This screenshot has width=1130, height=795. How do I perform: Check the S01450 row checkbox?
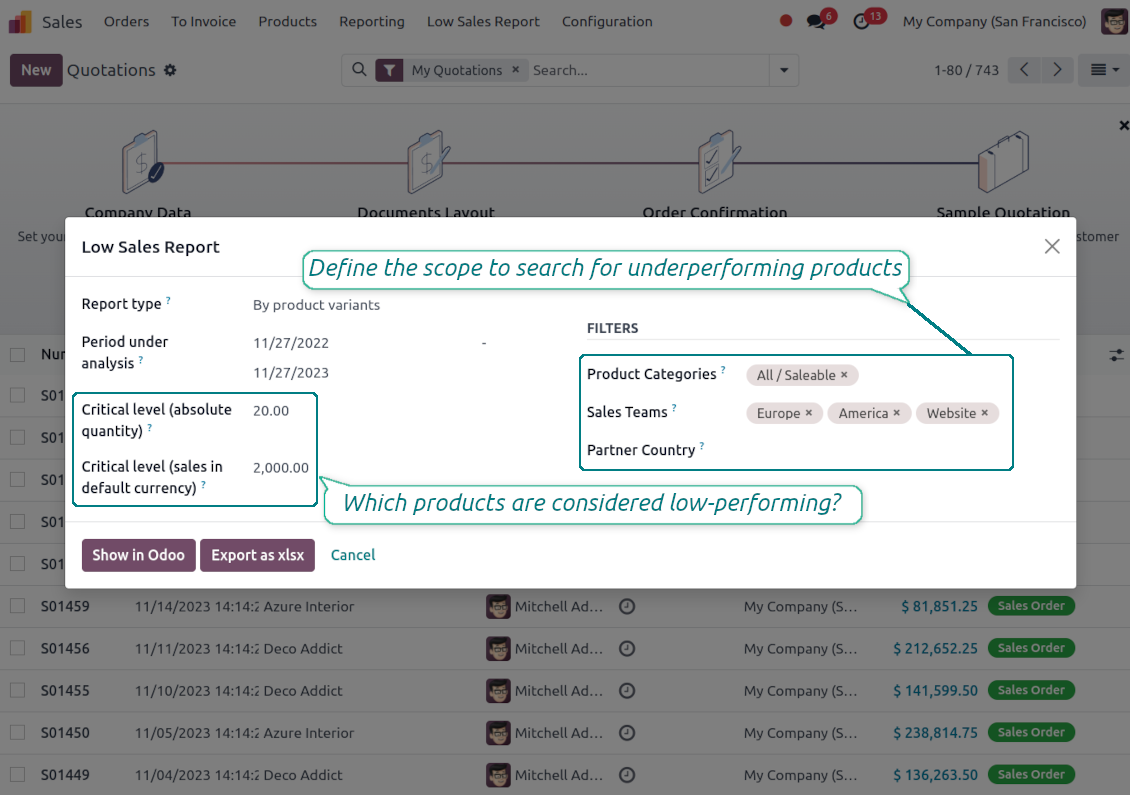pos(17,732)
